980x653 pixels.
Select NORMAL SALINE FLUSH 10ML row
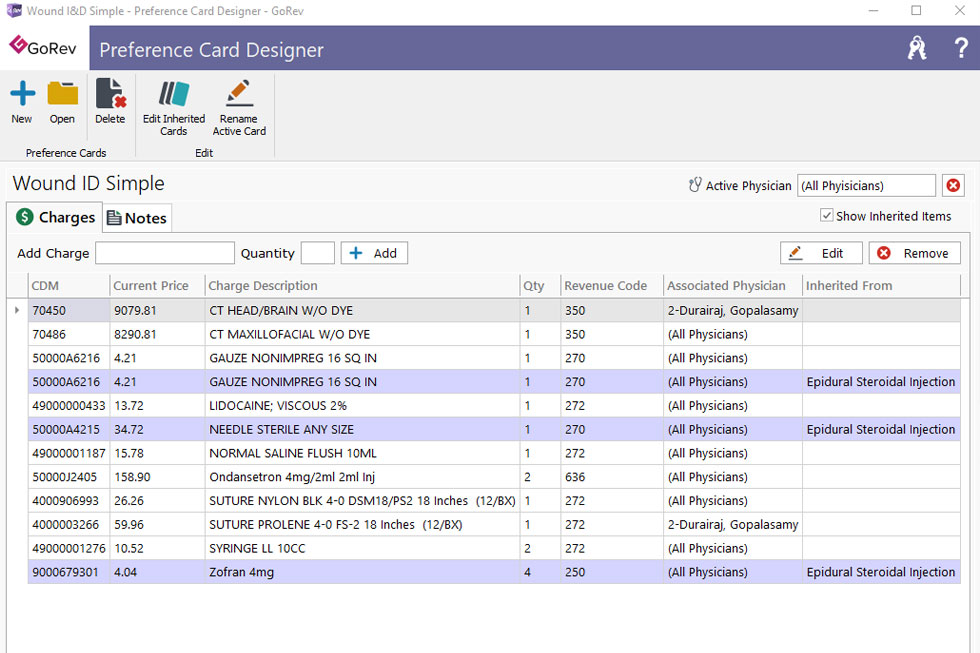point(494,453)
